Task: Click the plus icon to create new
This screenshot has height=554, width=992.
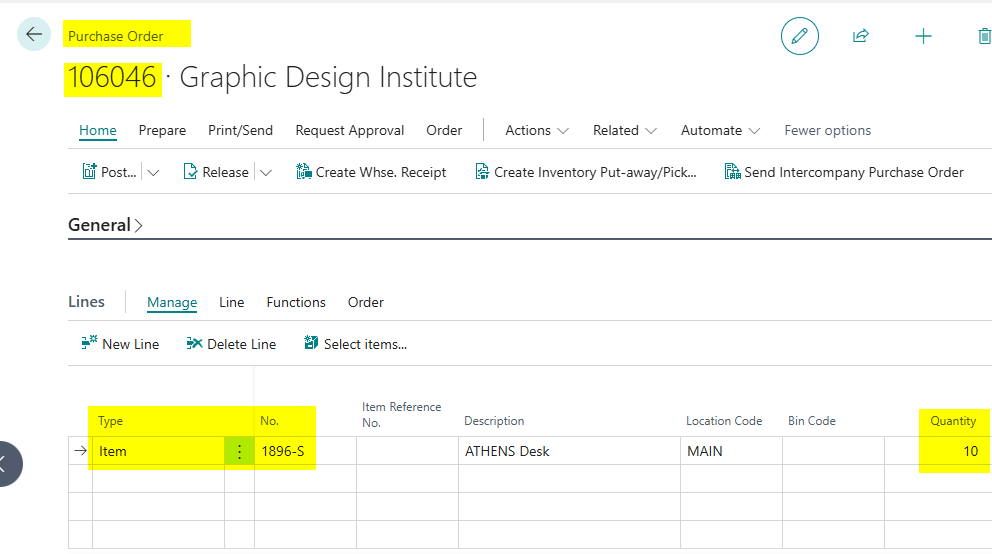Action: click(x=923, y=36)
